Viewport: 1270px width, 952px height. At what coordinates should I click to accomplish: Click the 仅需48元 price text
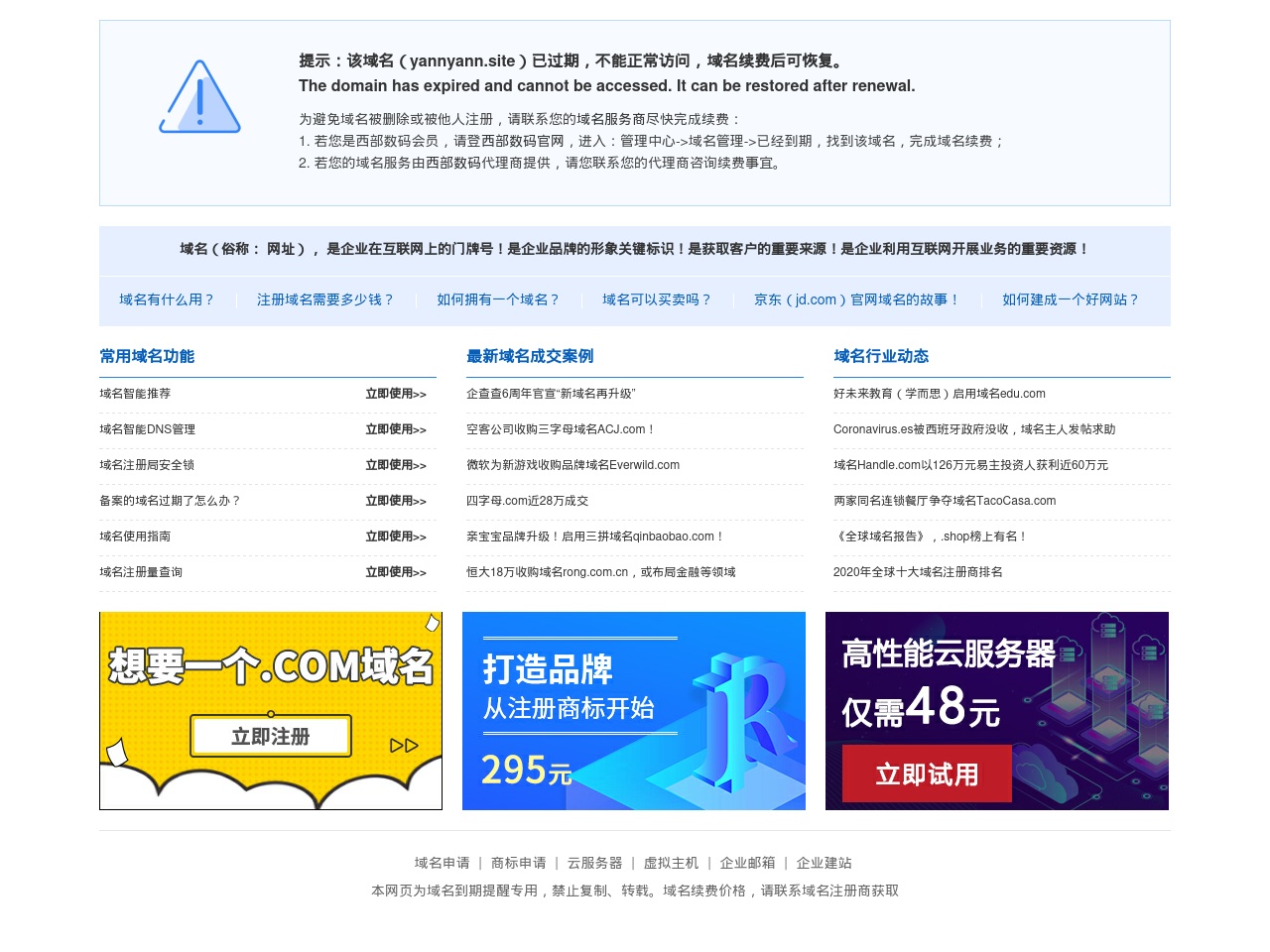click(x=921, y=708)
